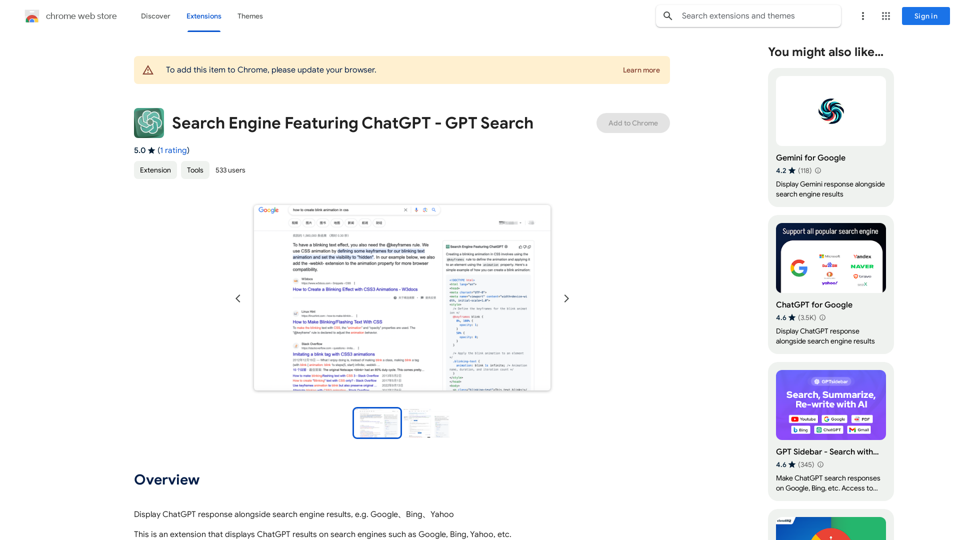Click the GPT Search extension logo icon
The image size is (960, 540).
[x=149, y=123]
